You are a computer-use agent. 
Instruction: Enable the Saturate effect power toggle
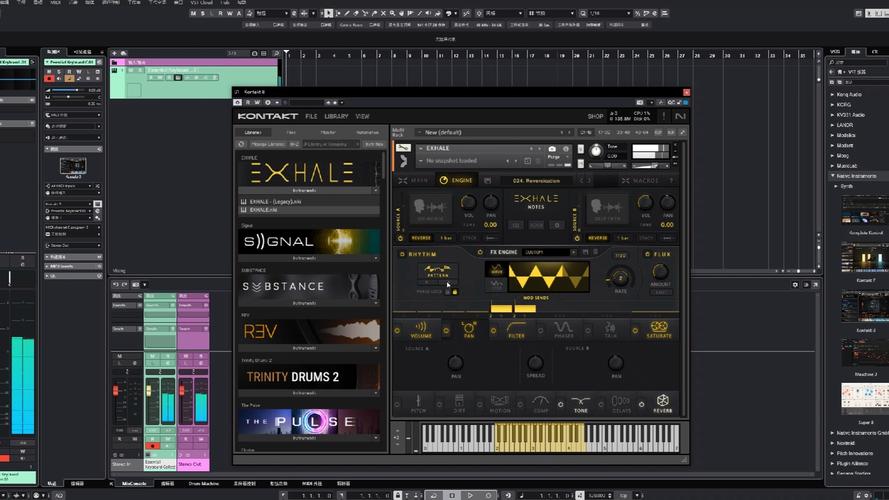[x=635, y=330]
